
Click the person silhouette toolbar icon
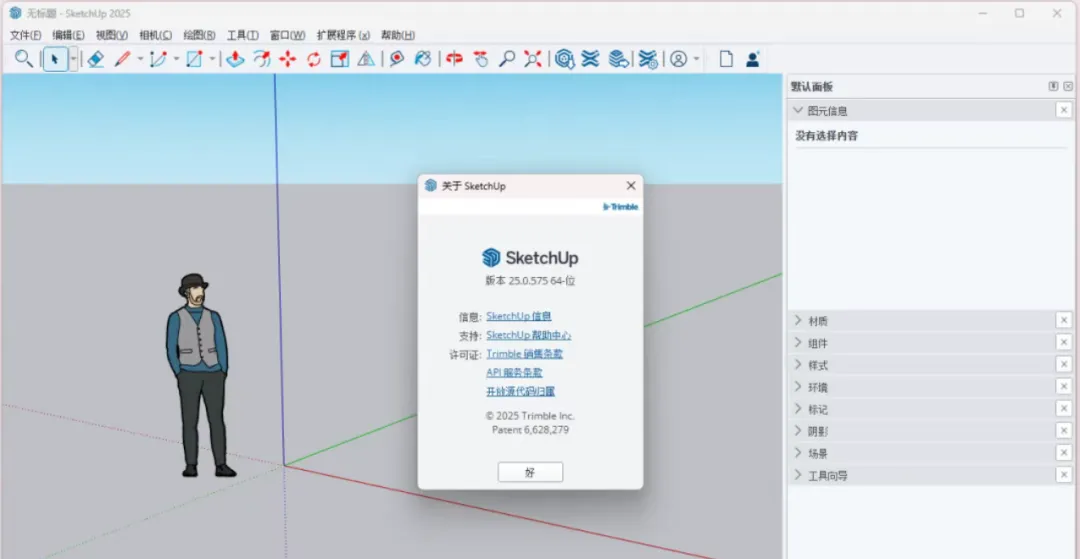[753, 59]
